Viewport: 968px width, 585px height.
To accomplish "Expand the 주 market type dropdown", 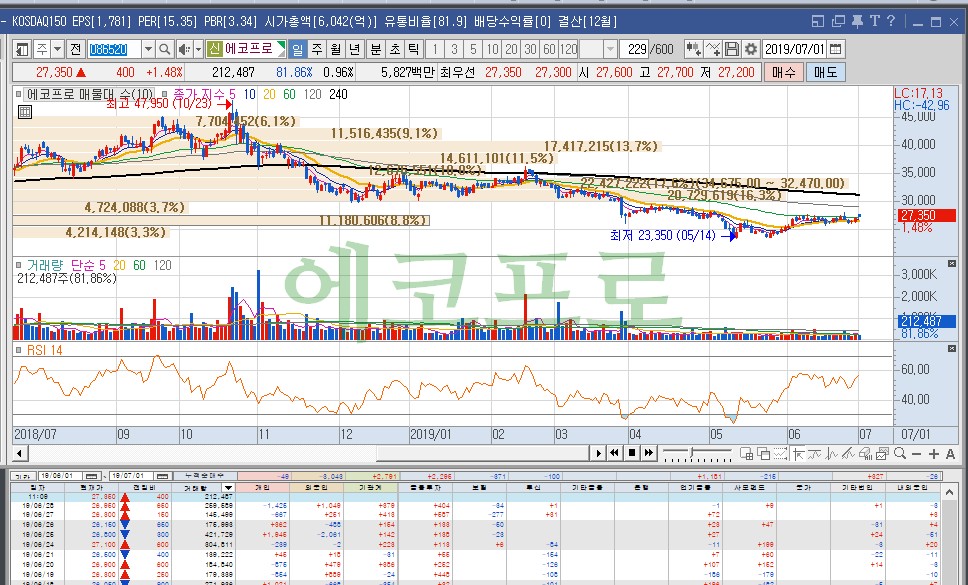I will pos(57,49).
